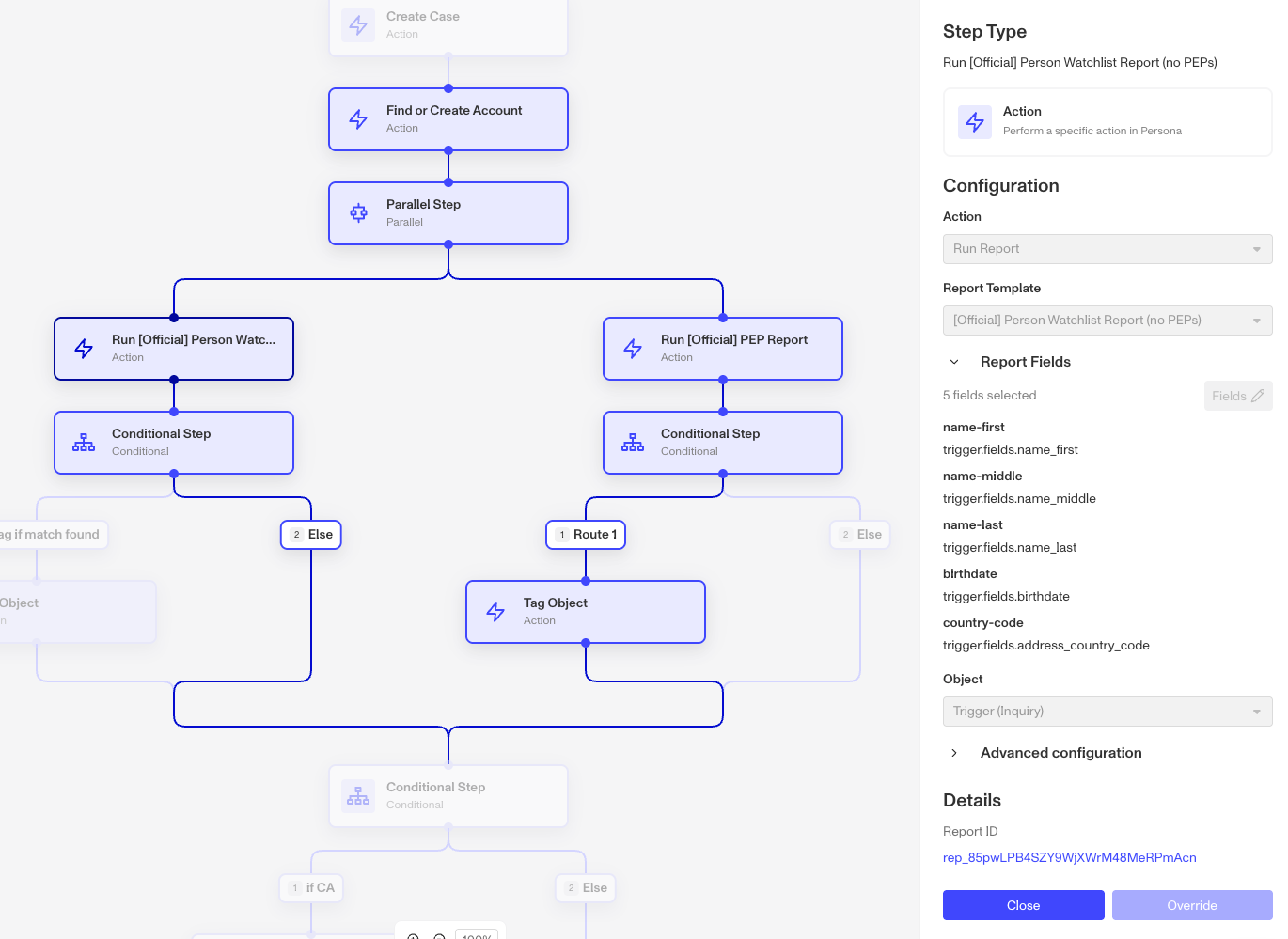Open the Report ID link
This screenshot has width=1288, height=939.
pos(1070,857)
